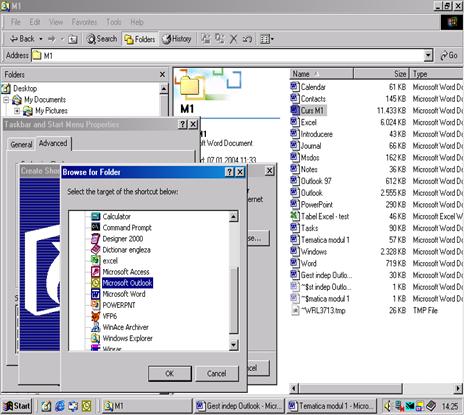Open Help menu in M1 window

[x=137, y=22]
